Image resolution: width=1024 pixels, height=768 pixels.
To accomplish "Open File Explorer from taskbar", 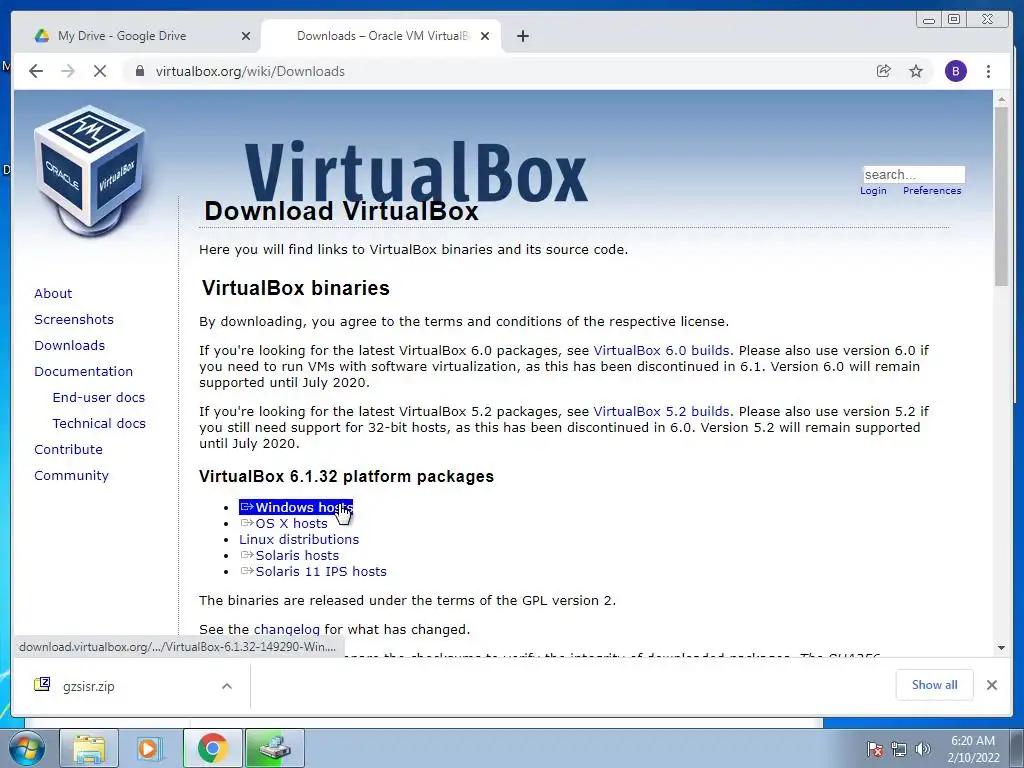I will click(89, 748).
